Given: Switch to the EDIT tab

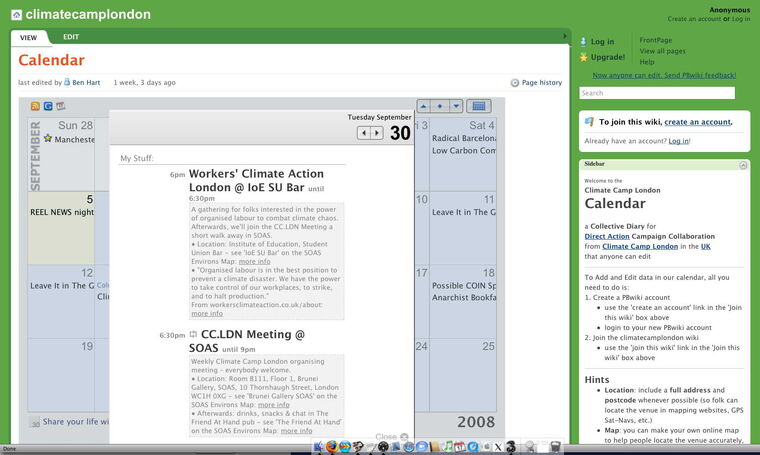Looking at the screenshot, I should pyautogui.click(x=71, y=37).
